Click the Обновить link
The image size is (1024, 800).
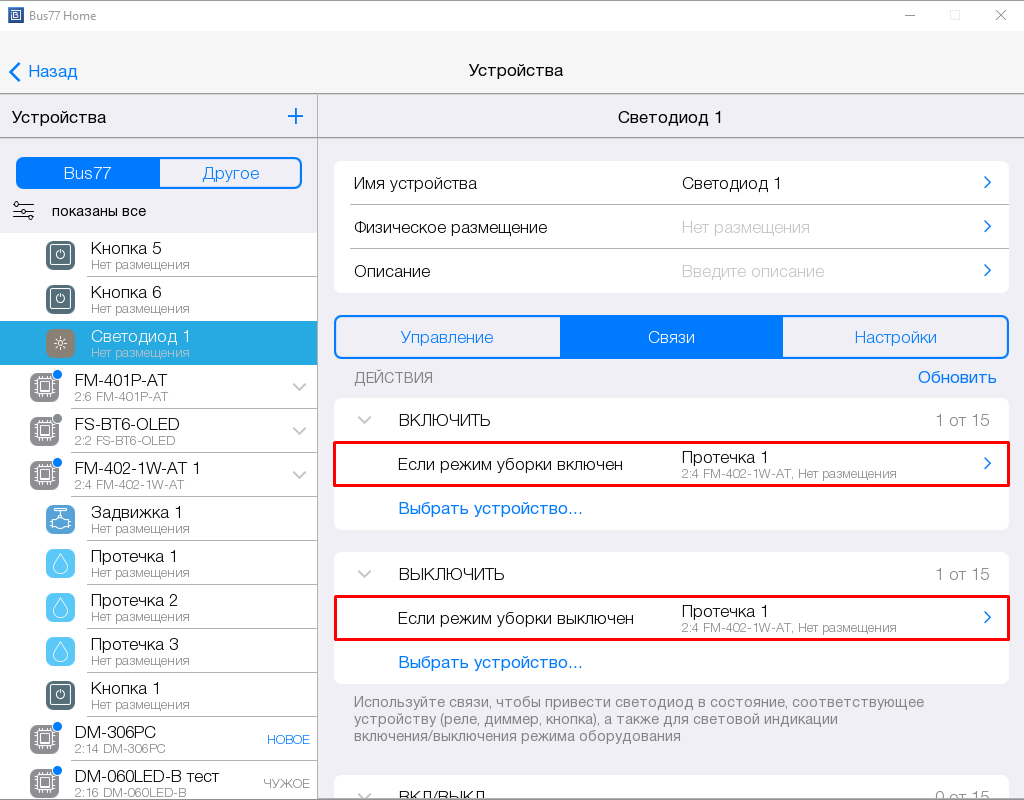click(x=956, y=377)
